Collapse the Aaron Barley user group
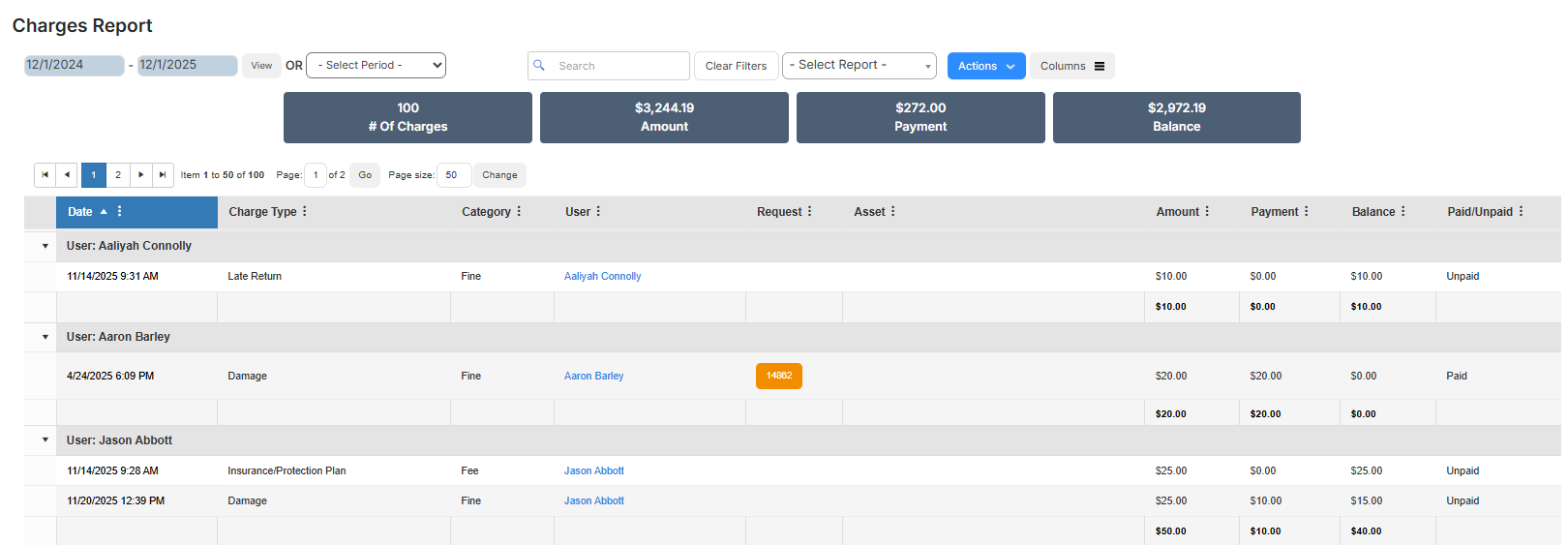 click(x=45, y=337)
